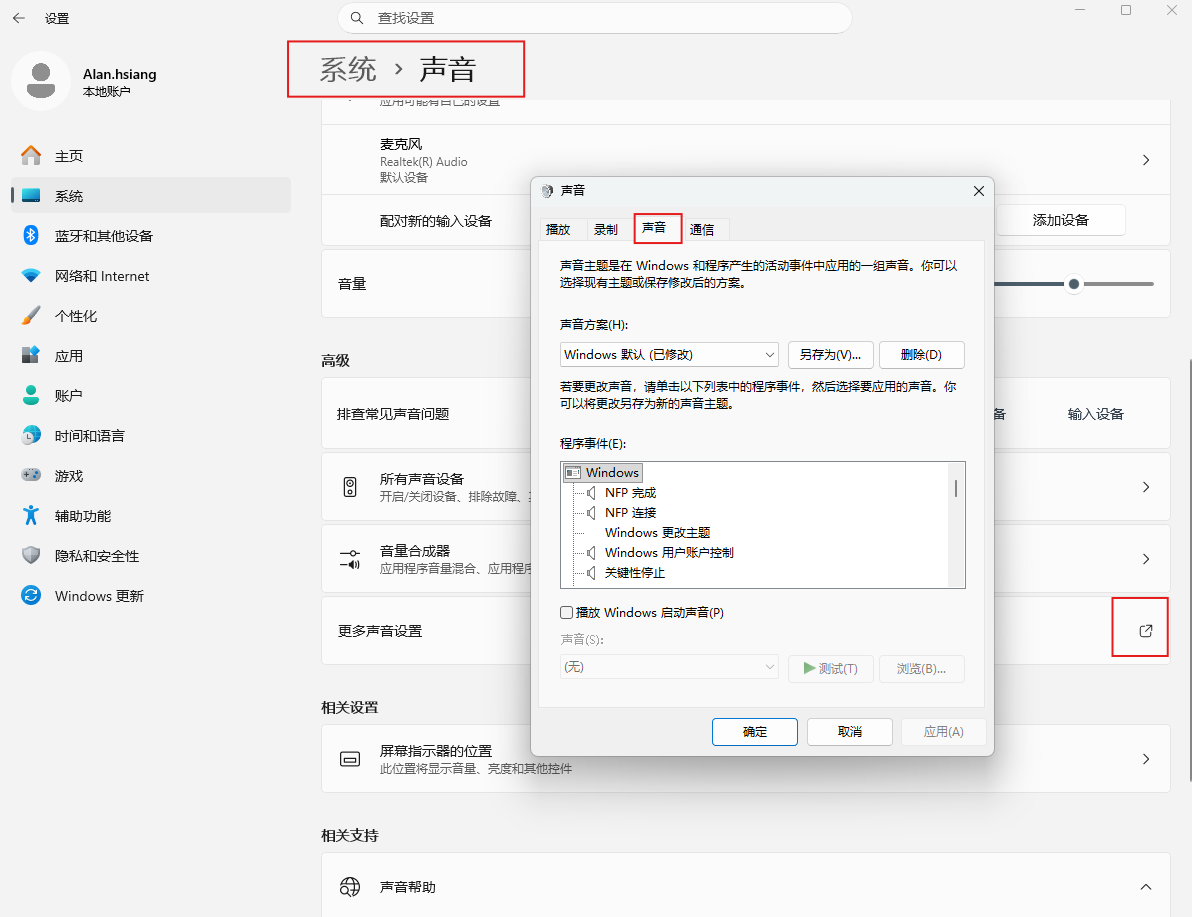Expand the 音量合成器 row chevron
1192x917 pixels.
click(1146, 559)
